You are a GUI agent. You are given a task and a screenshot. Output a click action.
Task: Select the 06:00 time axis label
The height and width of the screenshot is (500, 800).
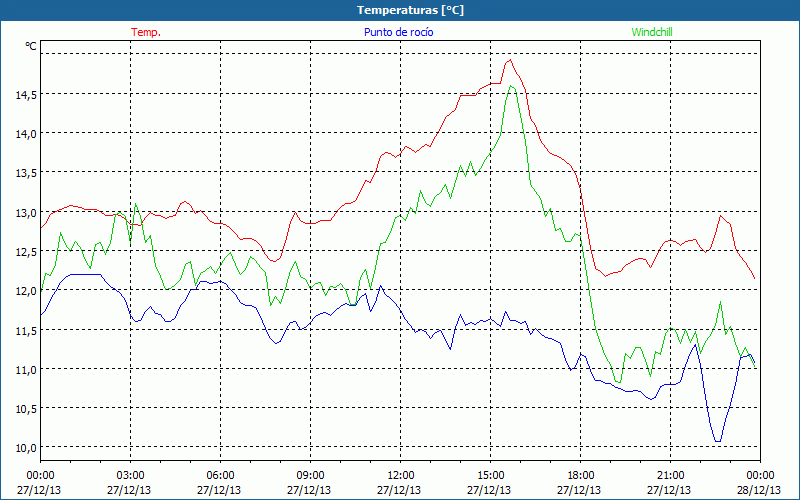(221, 475)
